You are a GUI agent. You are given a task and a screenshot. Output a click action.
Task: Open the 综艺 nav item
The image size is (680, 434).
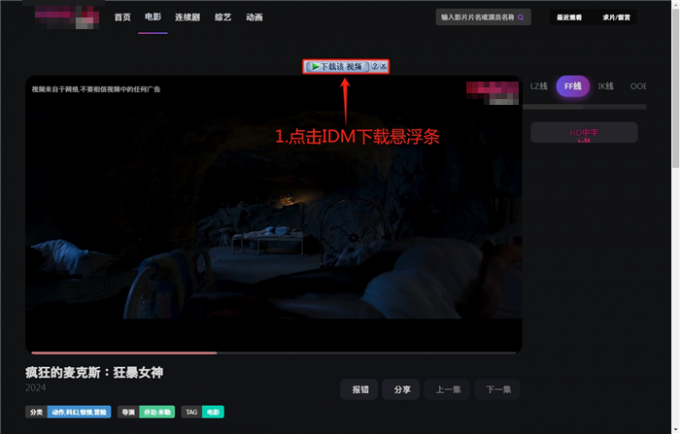click(223, 17)
